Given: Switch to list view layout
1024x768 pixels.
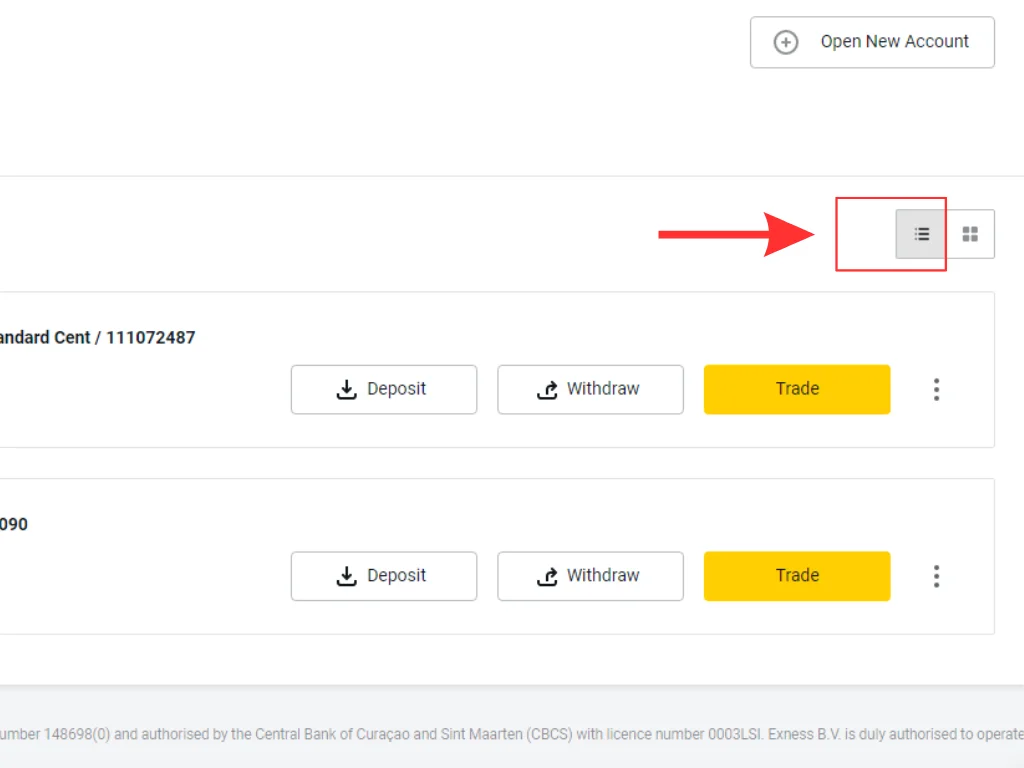Looking at the screenshot, I should pos(921,234).
